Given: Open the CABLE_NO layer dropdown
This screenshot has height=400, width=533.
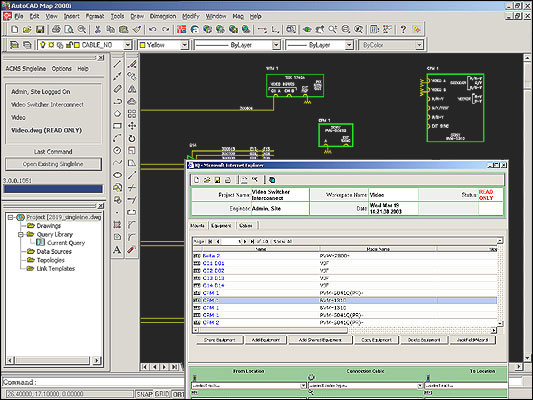Looking at the screenshot, I should point(127,45).
